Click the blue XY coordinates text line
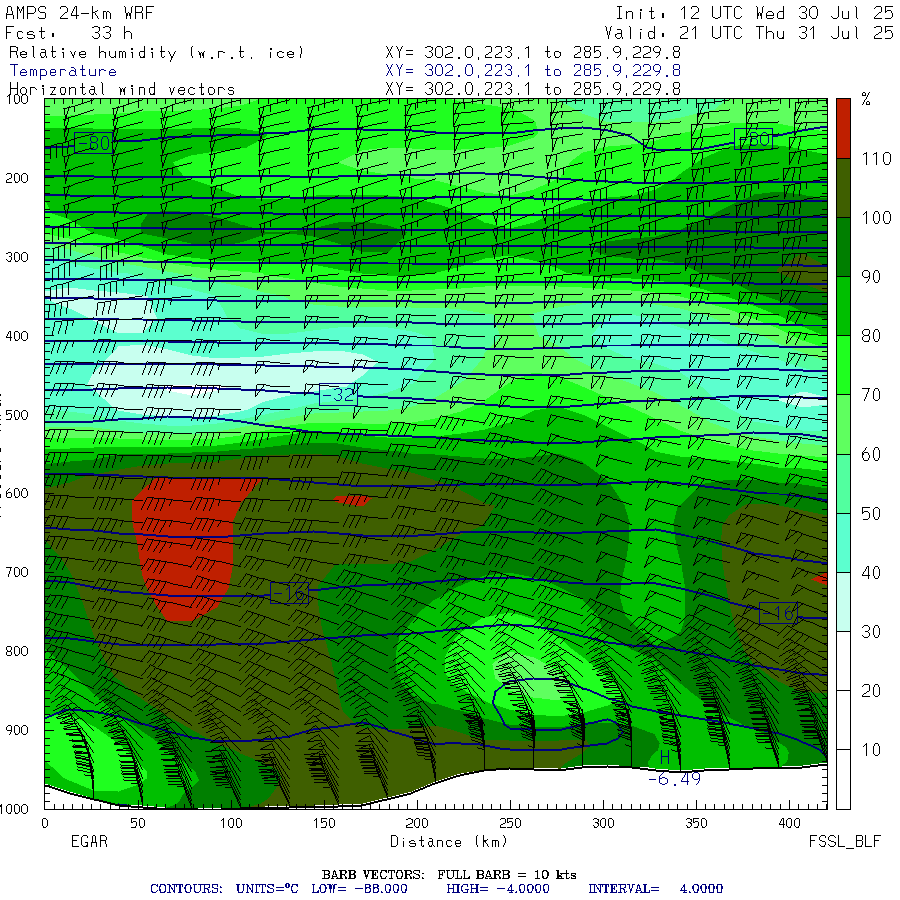This screenshot has width=900, height=900. [533, 71]
